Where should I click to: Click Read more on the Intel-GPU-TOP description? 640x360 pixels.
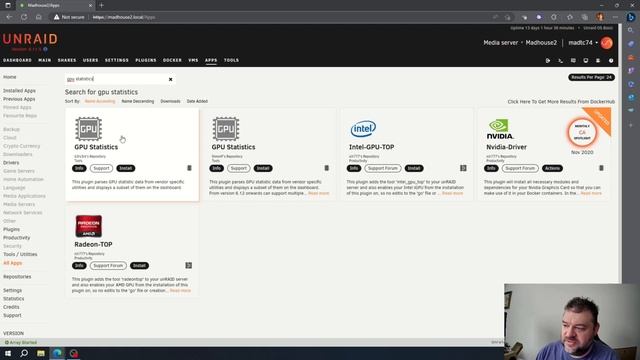[452, 193]
